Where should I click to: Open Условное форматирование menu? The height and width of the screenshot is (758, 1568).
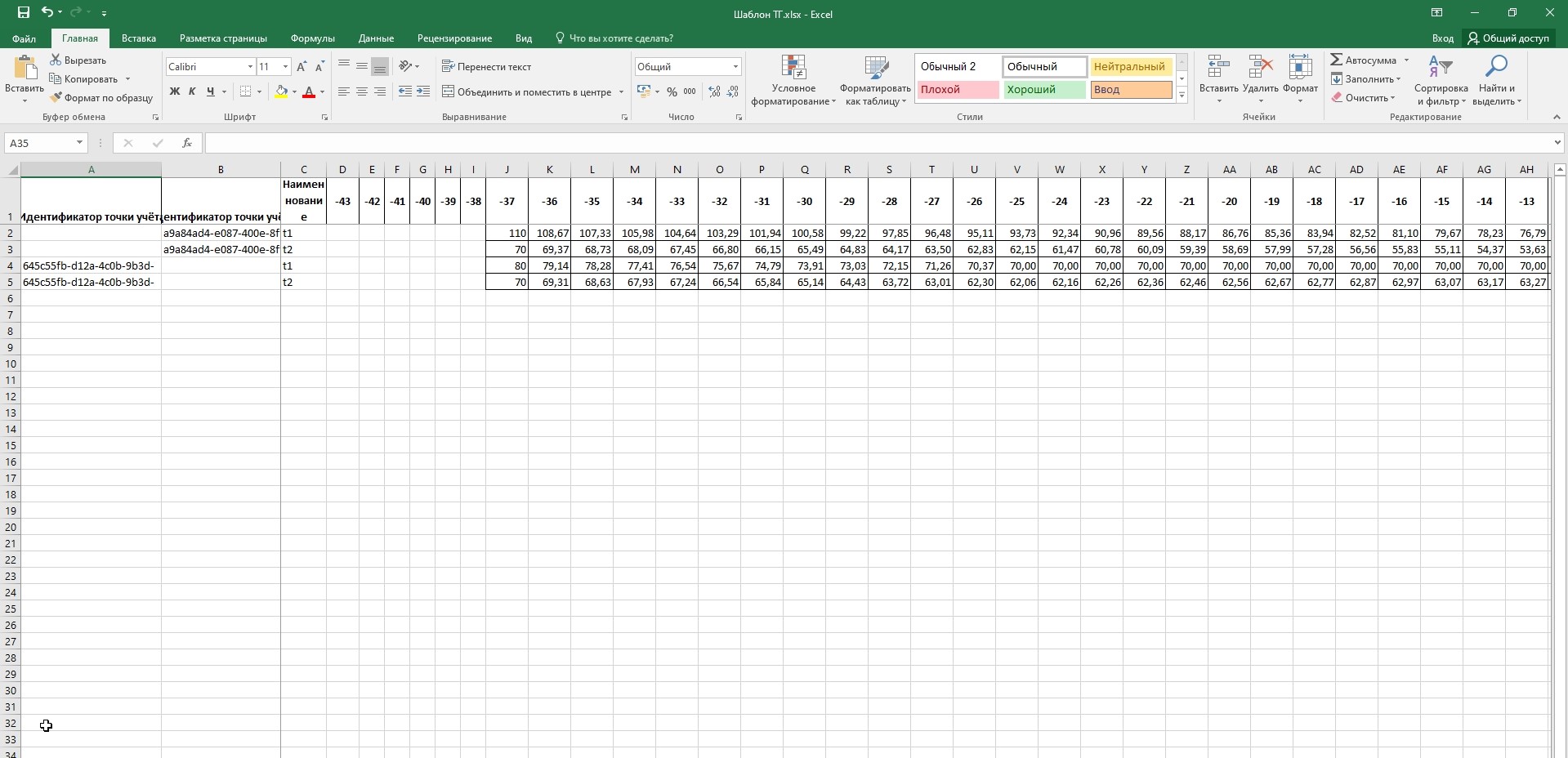793,81
